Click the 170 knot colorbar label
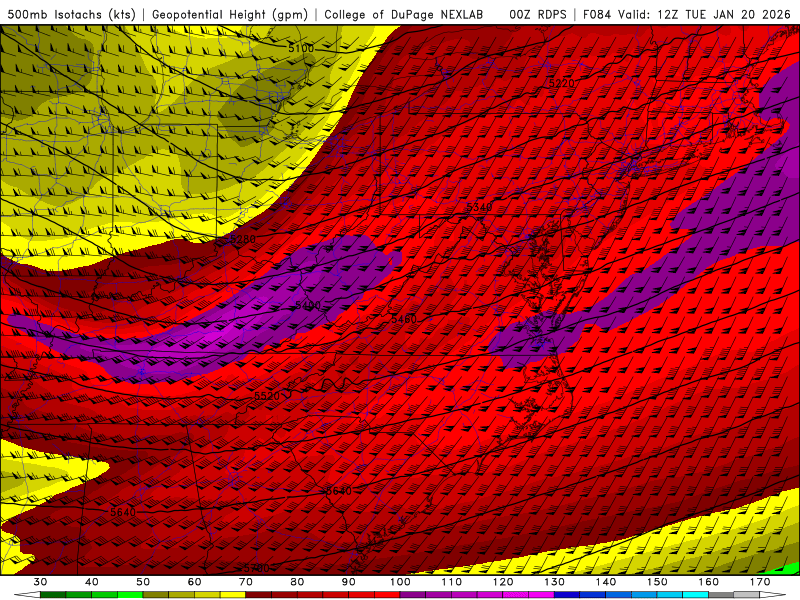Screen dimensions: 800x600 pyautogui.click(x=760, y=582)
